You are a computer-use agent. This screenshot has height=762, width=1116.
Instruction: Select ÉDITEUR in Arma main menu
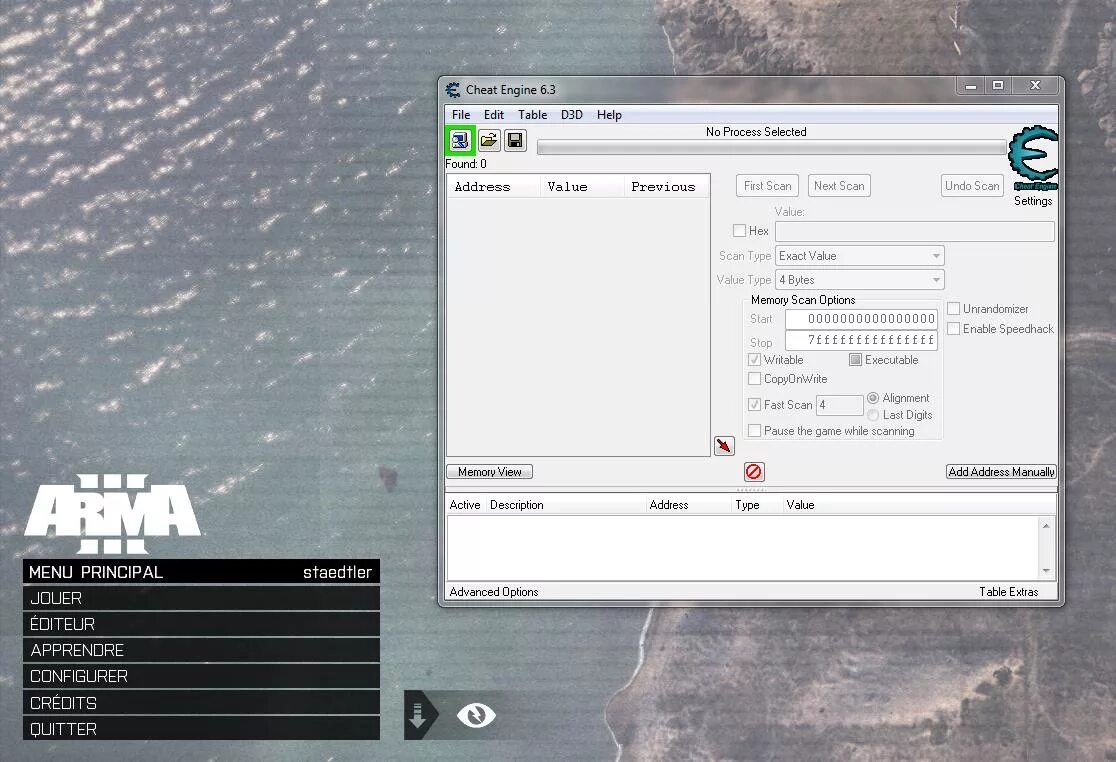[x=201, y=624]
